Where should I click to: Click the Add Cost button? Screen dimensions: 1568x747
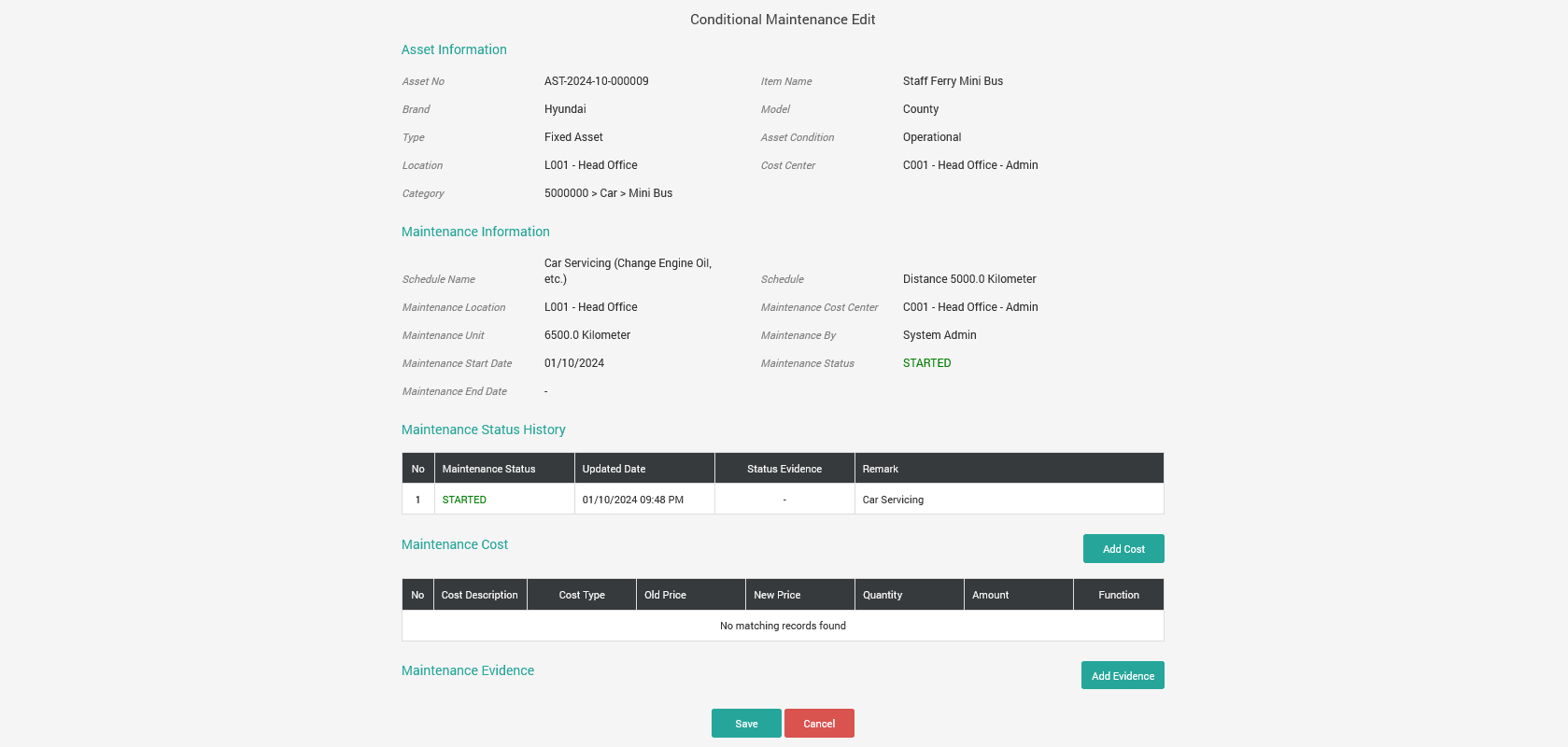[1123, 549]
